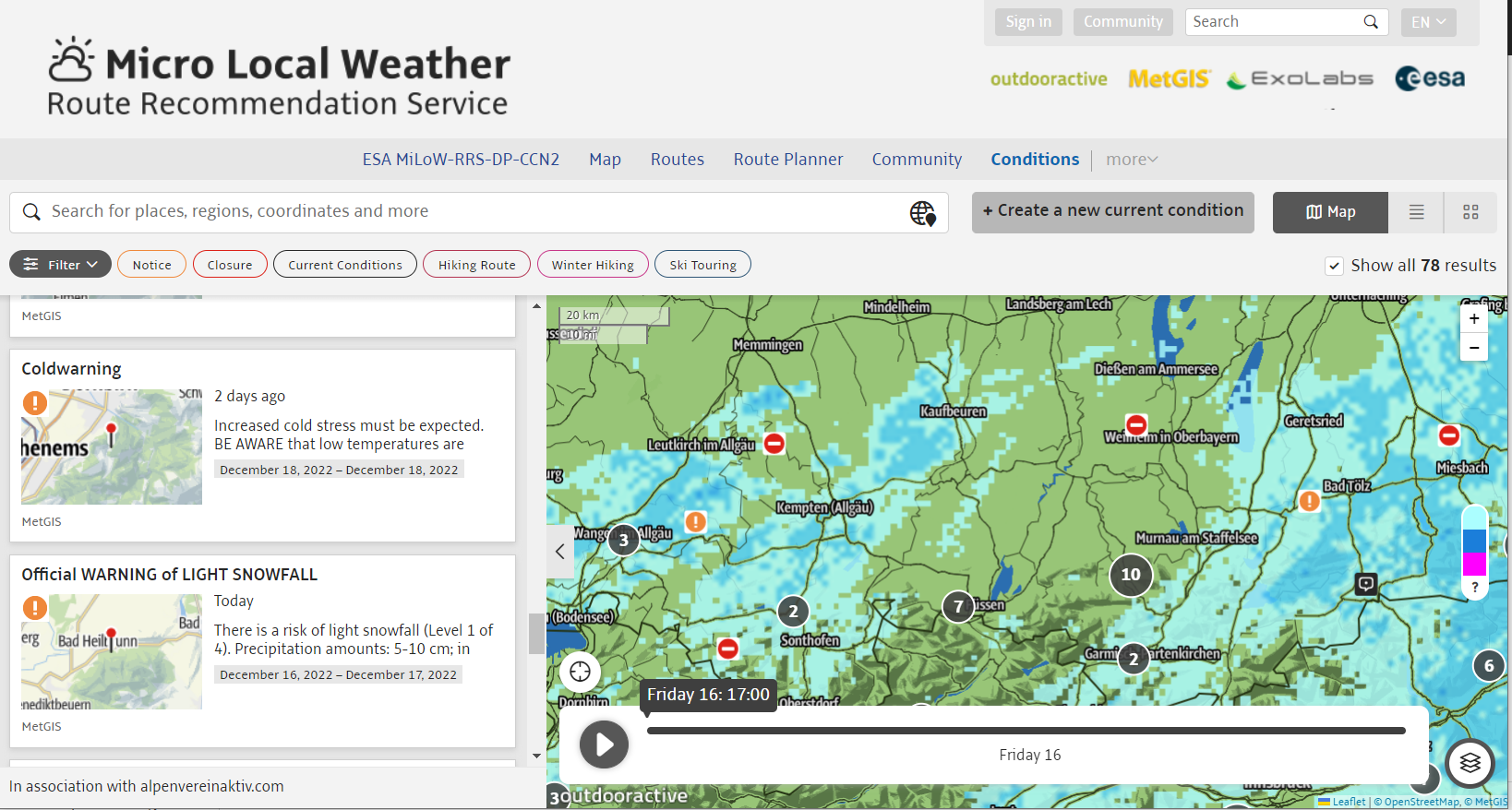Click the Sign in button
Screen dimensions: 1512x810
pos(1028,22)
